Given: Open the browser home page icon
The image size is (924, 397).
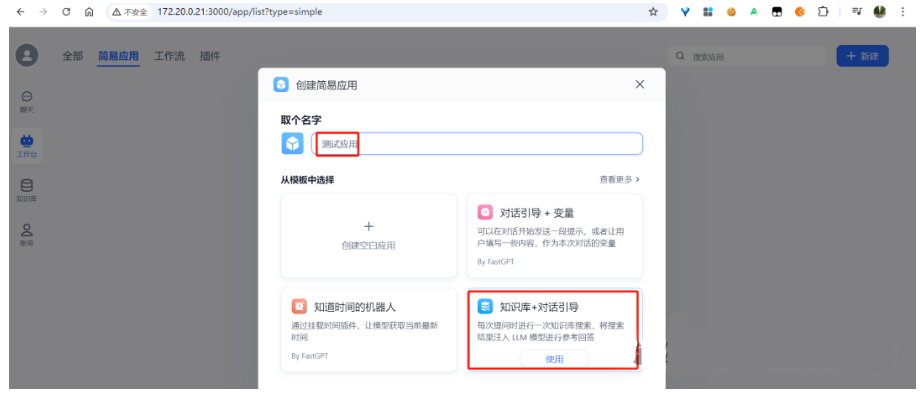Looking at the screenshot, I should click(89, 12).
